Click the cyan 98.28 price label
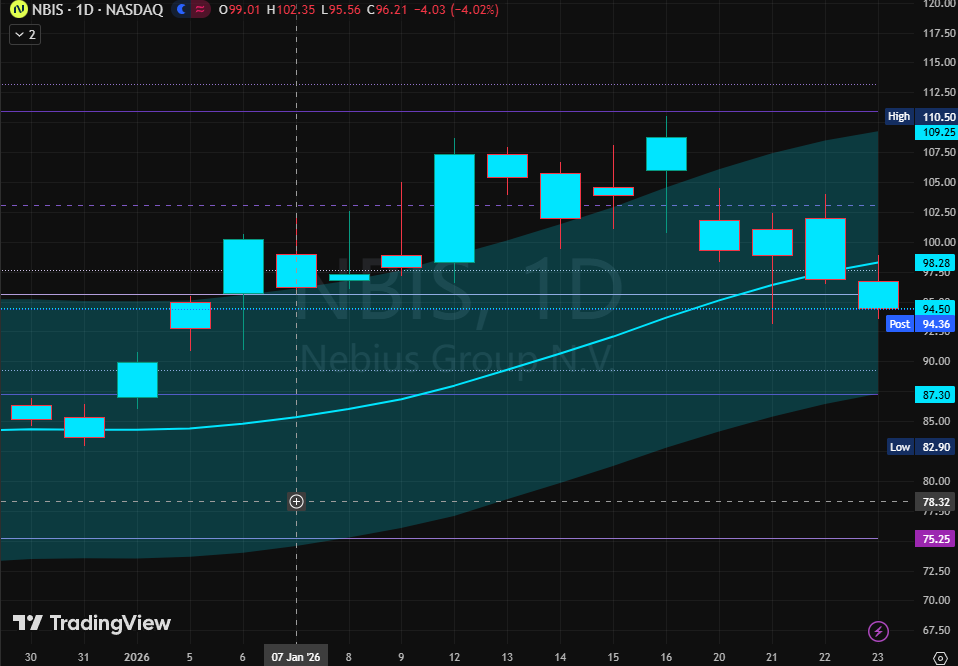The height and width of the screenshot is (666, 958). [x=936, y=263]
